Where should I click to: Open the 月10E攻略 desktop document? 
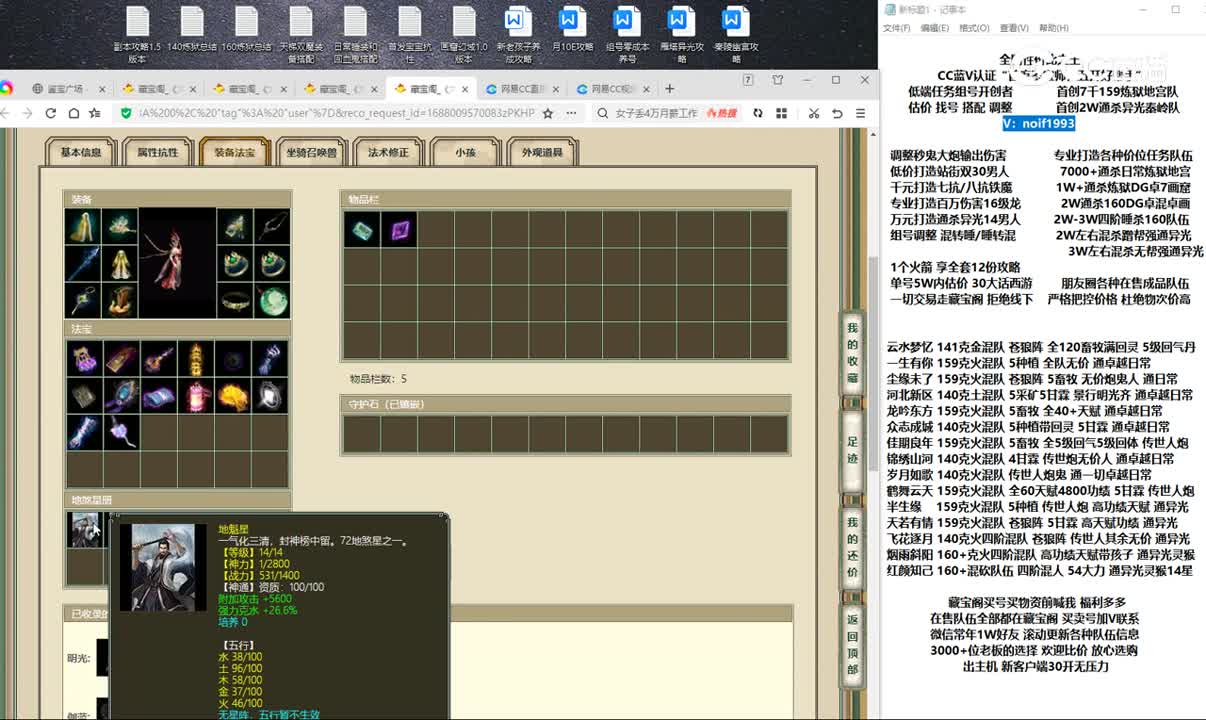pos(572,30)
